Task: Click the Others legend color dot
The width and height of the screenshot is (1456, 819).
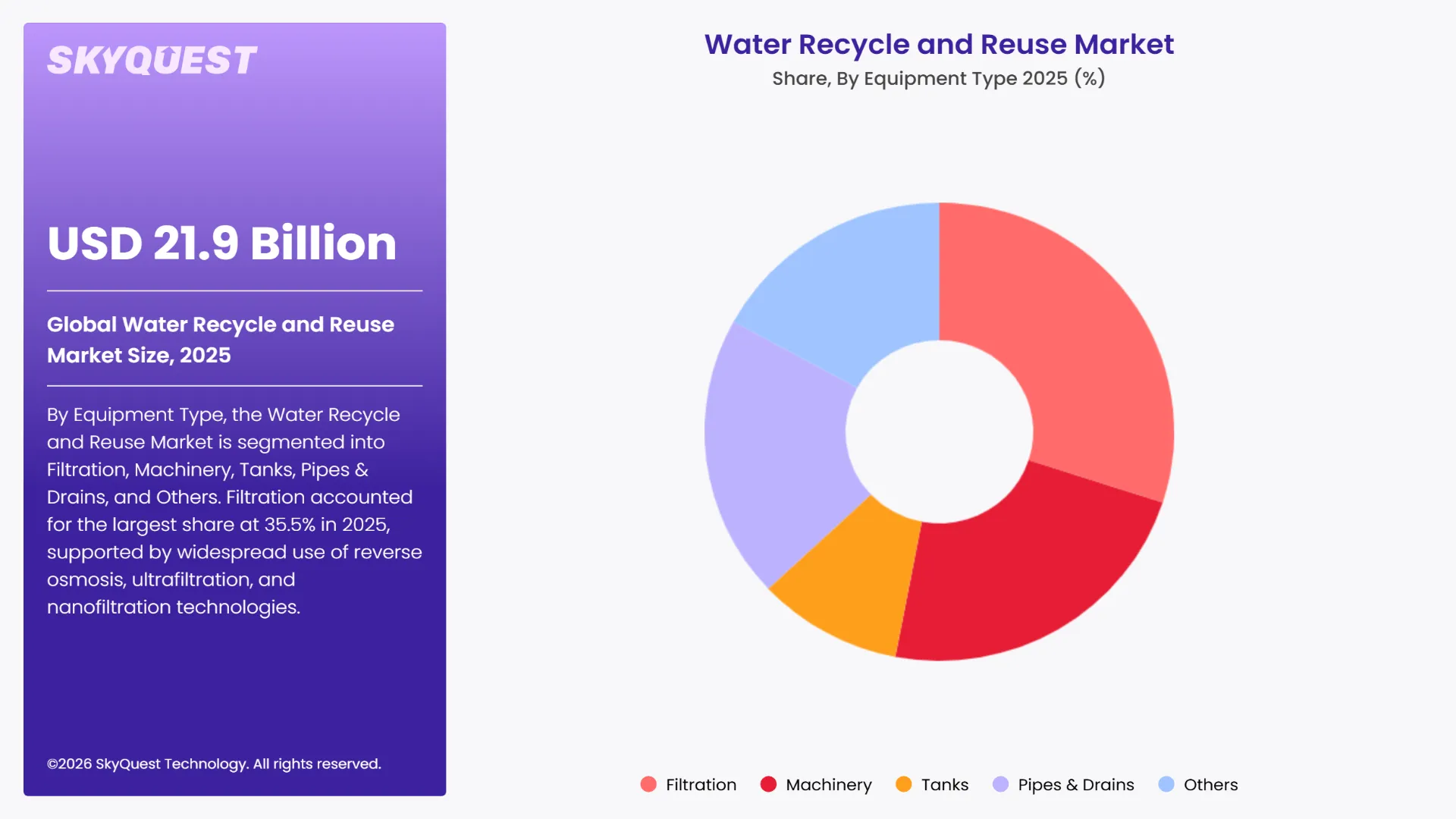Action: (1166, 784)
